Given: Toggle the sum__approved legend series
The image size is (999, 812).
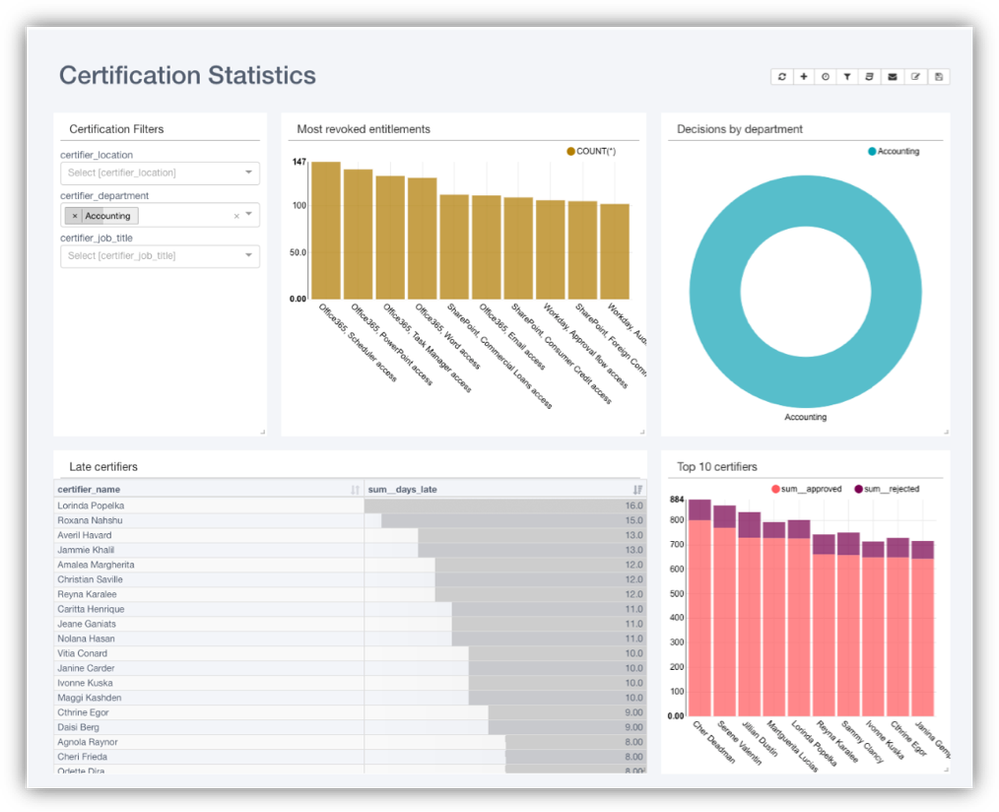Looking at the screenshot, I should pyautogui.click(x=775, y=489).
